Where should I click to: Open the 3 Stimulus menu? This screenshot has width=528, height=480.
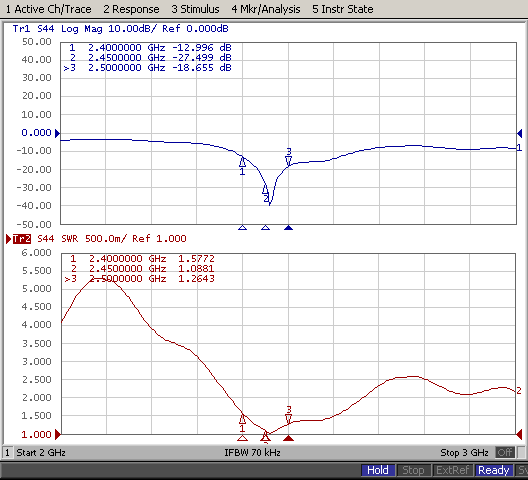[x=195, y=9]
